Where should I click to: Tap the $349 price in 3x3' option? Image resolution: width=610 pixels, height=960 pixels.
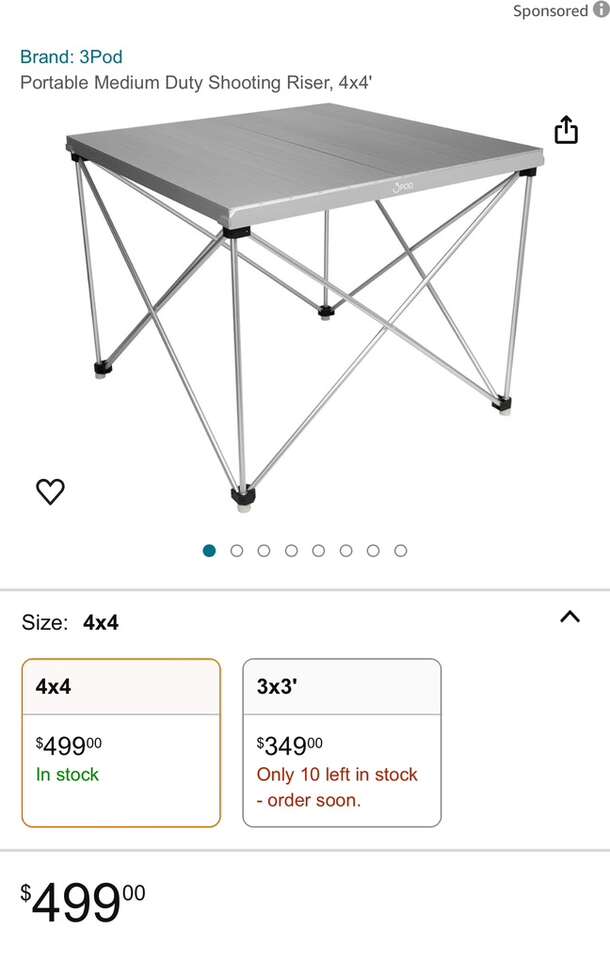pos(290,744)
